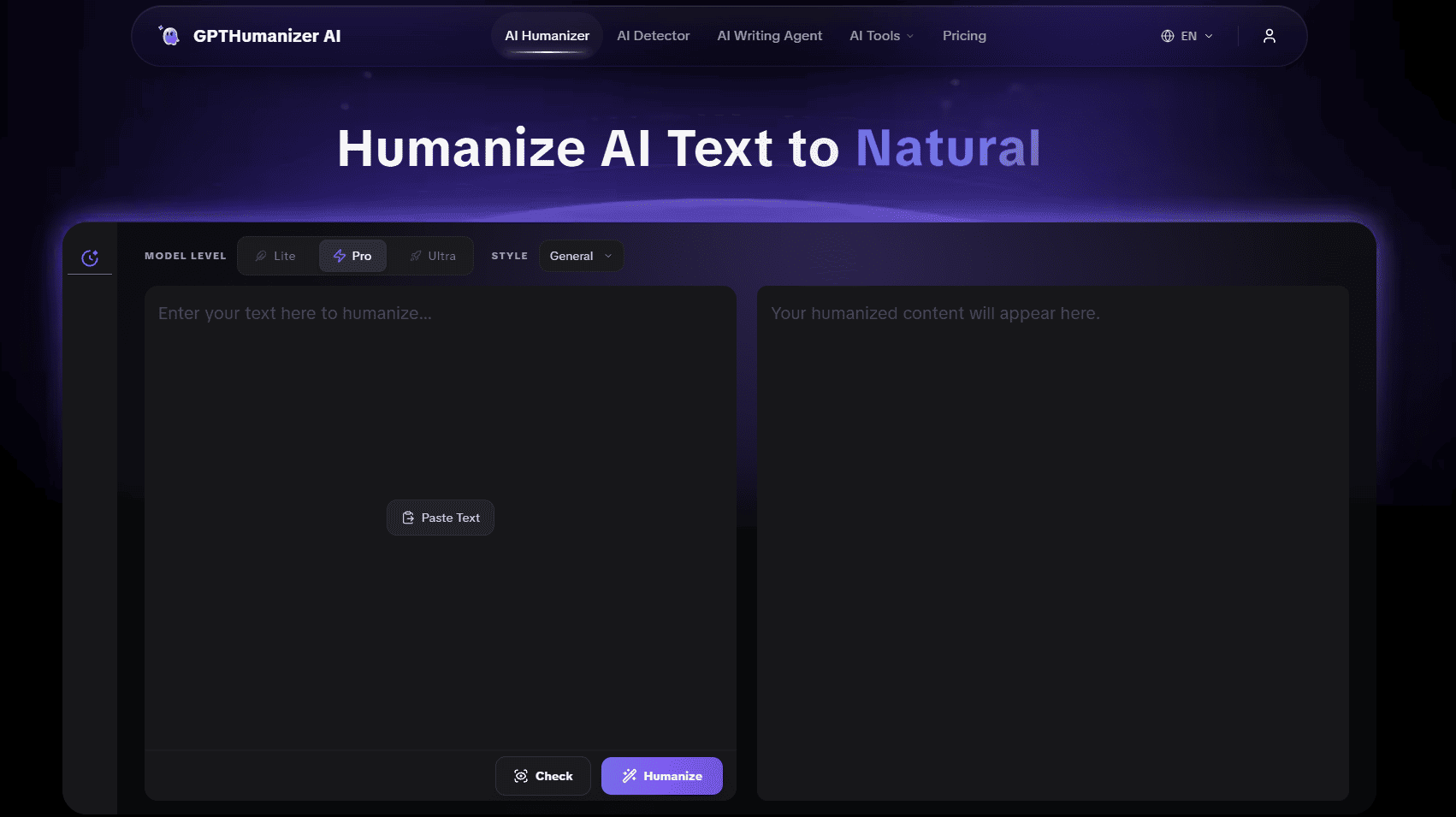Select the Lite model level
The height and width of the screenshot is (817, 1456).
pyautogui.click(x=275, y=256)
